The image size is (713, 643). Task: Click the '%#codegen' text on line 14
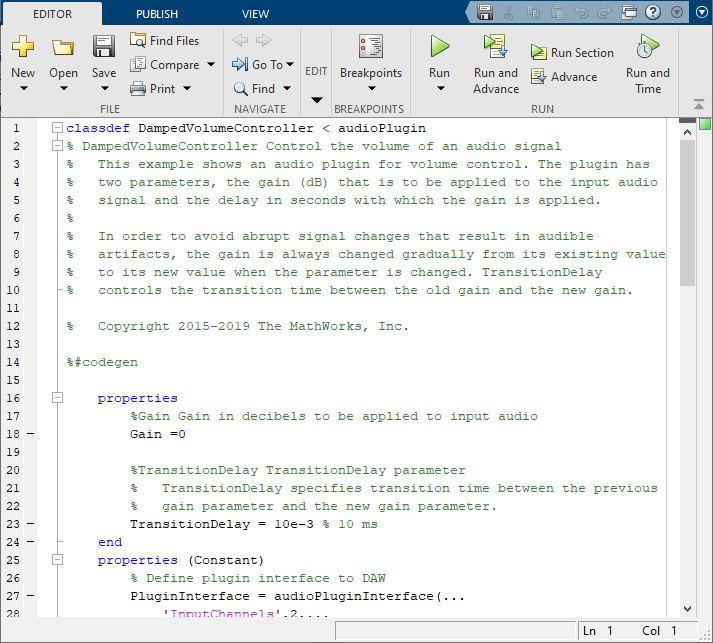coord(102,362)
